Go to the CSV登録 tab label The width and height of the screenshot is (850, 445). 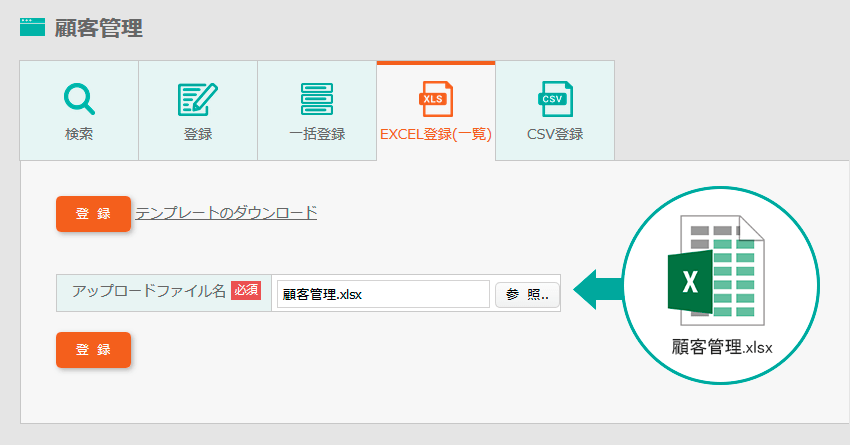tap(555, 134)
